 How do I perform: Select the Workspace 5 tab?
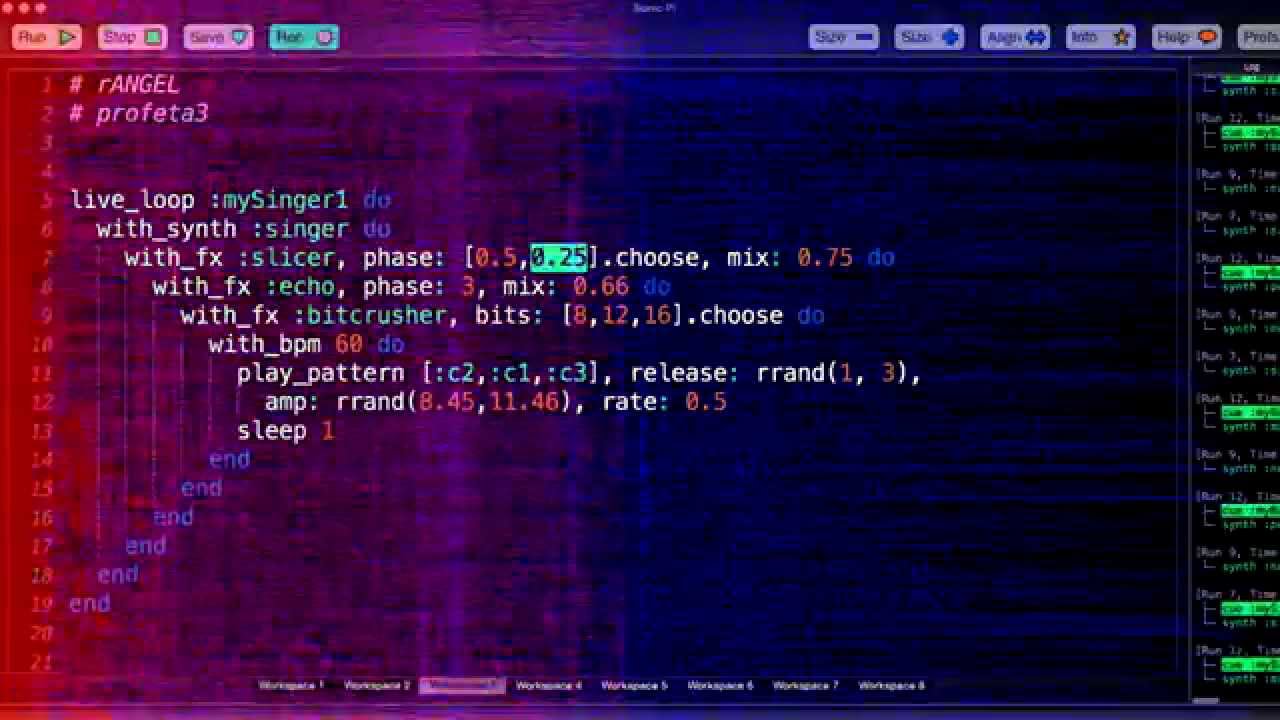pos(634,686)
